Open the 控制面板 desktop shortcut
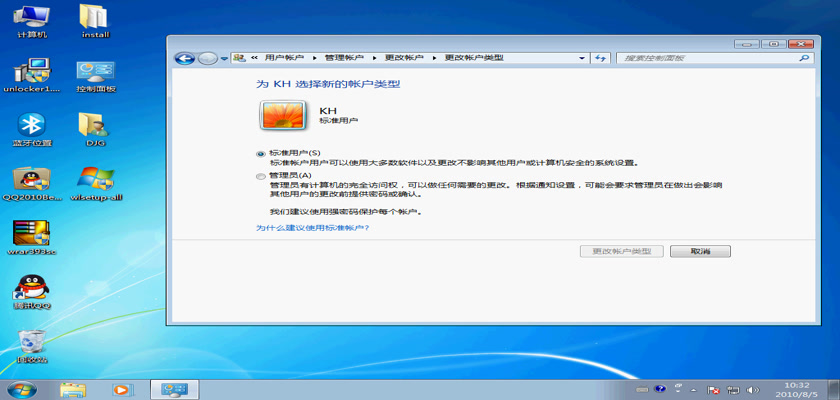This screenshot has height=400, width=840. pos(96,72)
